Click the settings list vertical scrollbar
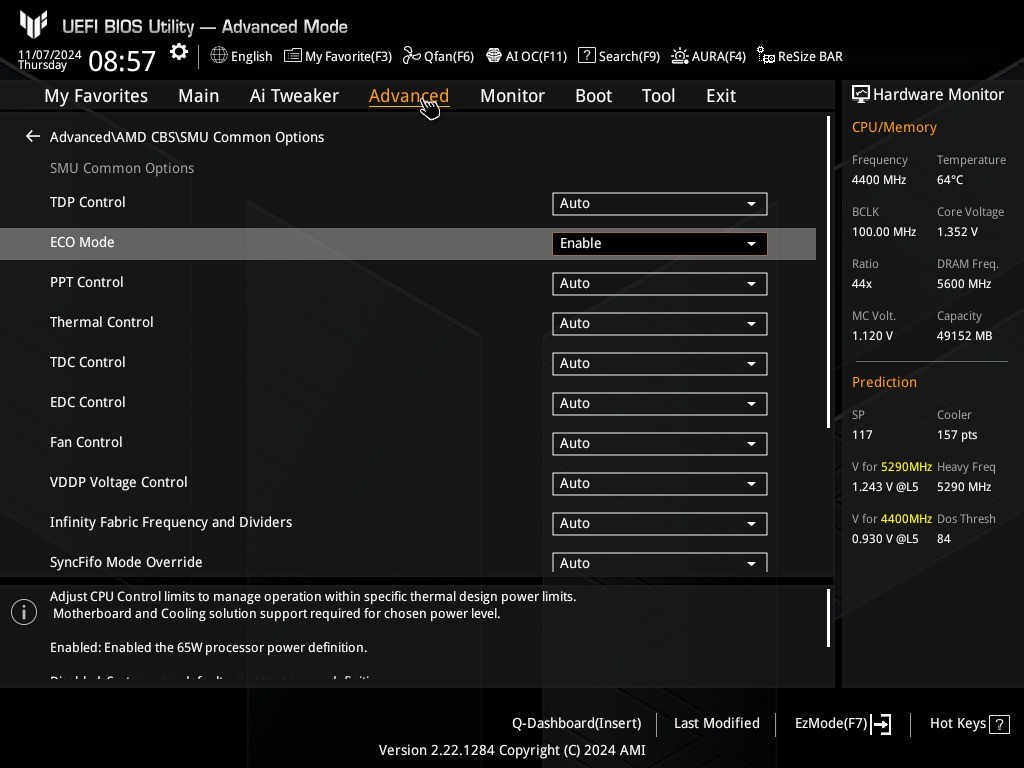Screen dimensions: 1024x768 coord(829,272)
